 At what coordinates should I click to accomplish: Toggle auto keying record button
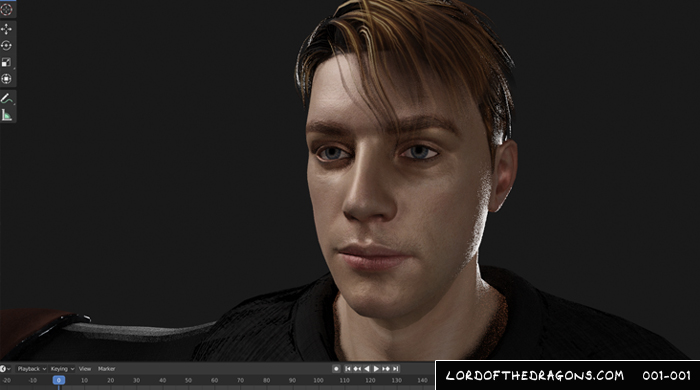[x=336, y=369]
